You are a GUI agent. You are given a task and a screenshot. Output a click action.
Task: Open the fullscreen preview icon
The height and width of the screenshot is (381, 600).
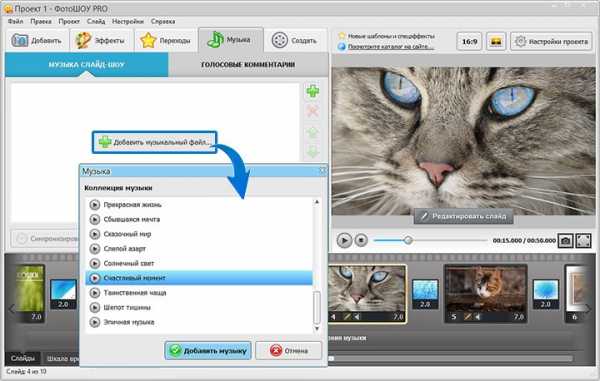point(584,241)
